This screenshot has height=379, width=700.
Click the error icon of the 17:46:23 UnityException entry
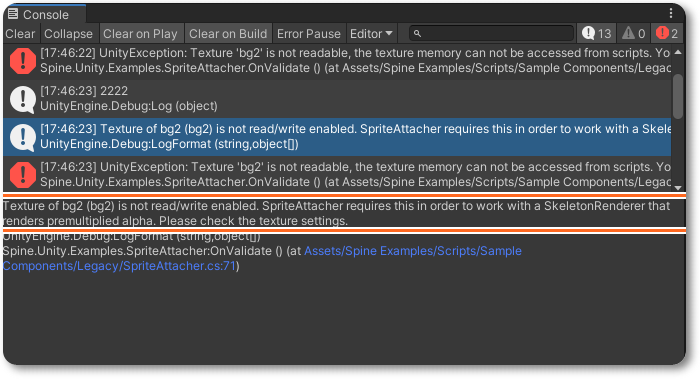click(22, 175)
